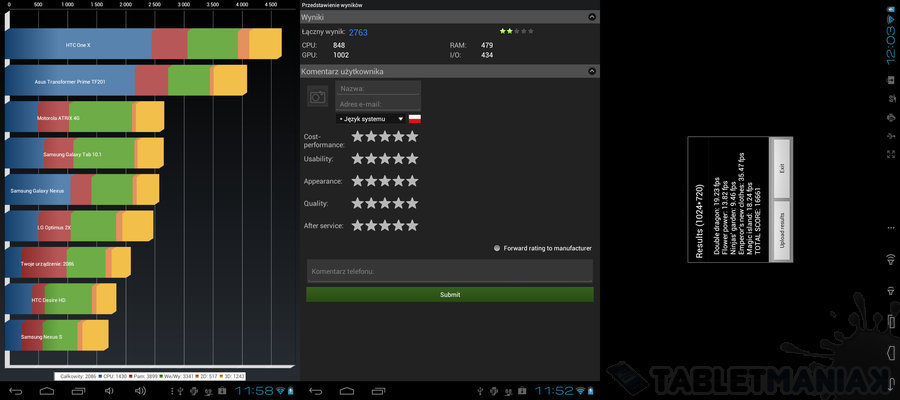Click the Results (1024*720) dialog title
Screen dimensions: 900x400
(700, 220)
